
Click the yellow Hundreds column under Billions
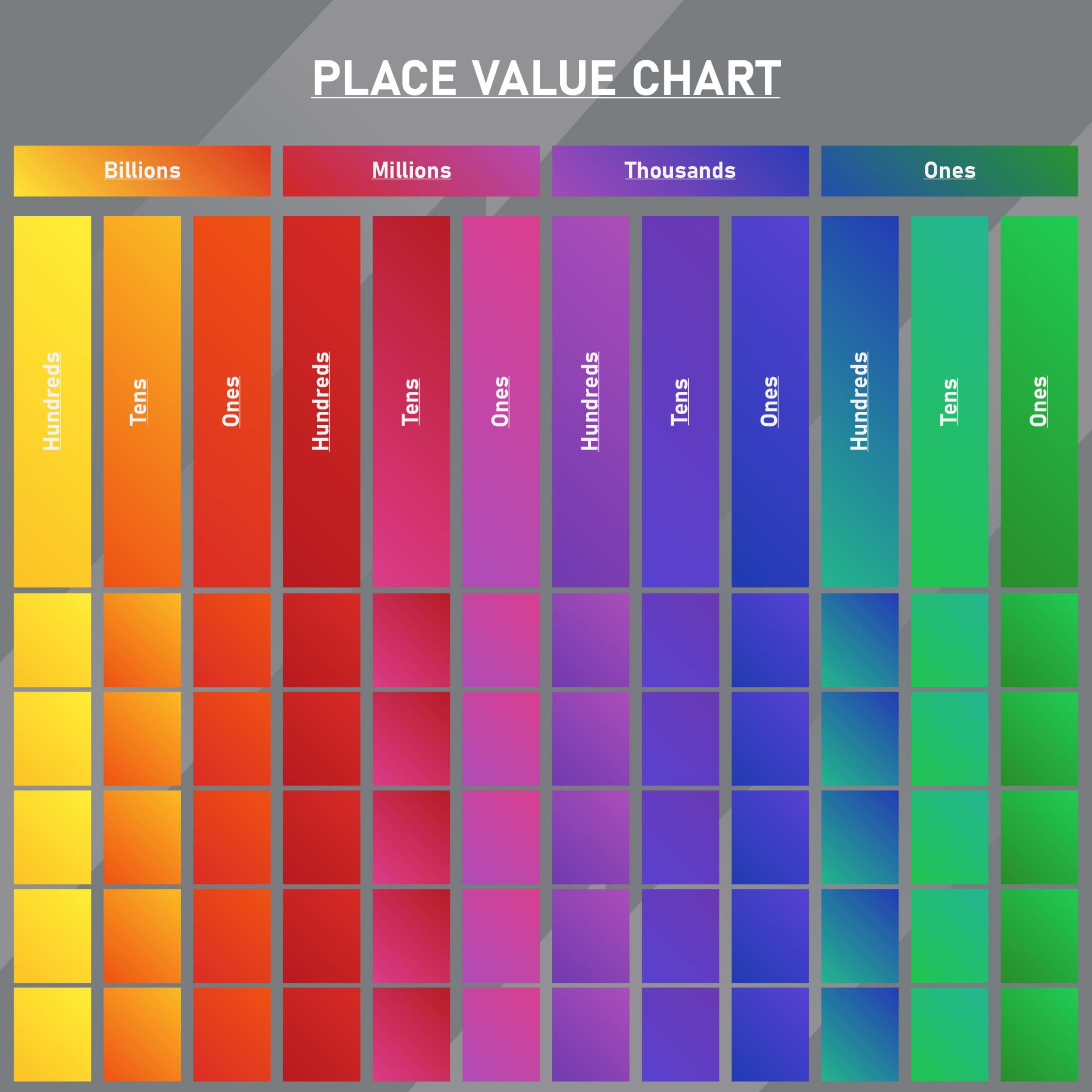[x=52, y=402]
